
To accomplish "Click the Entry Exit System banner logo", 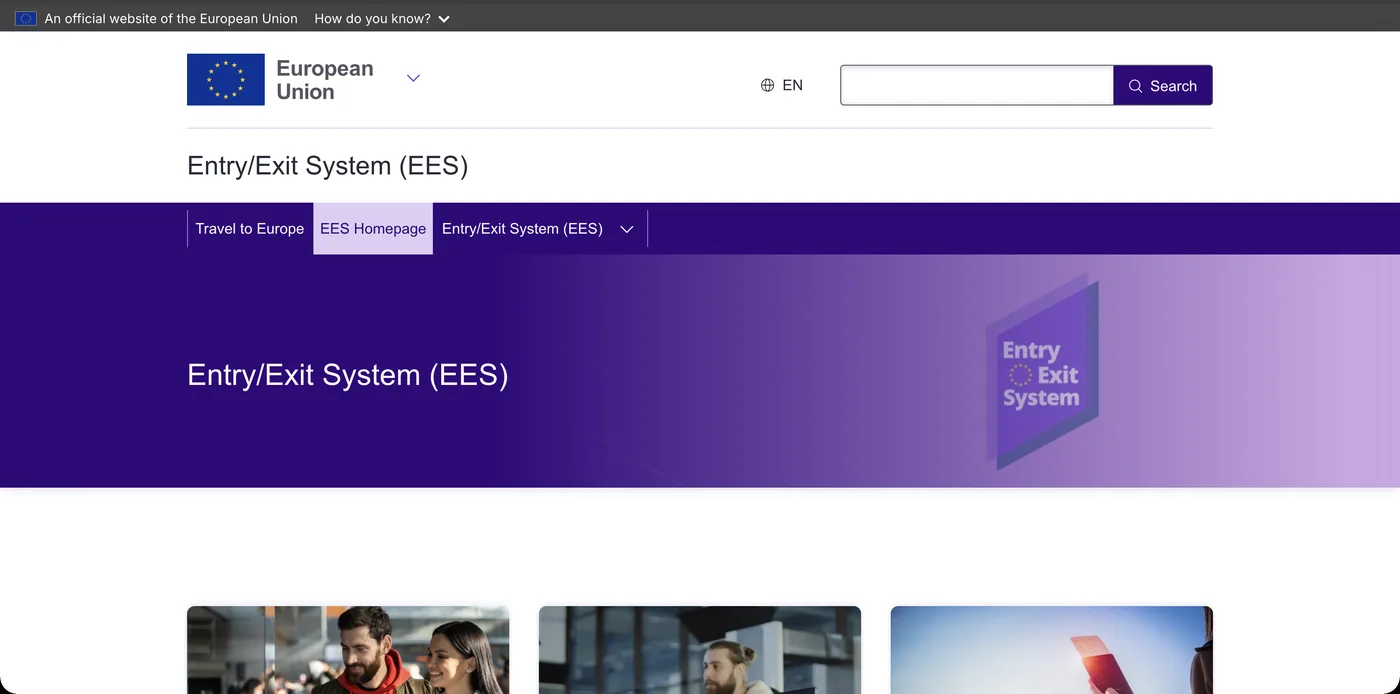I will (x=1042, y=372).
